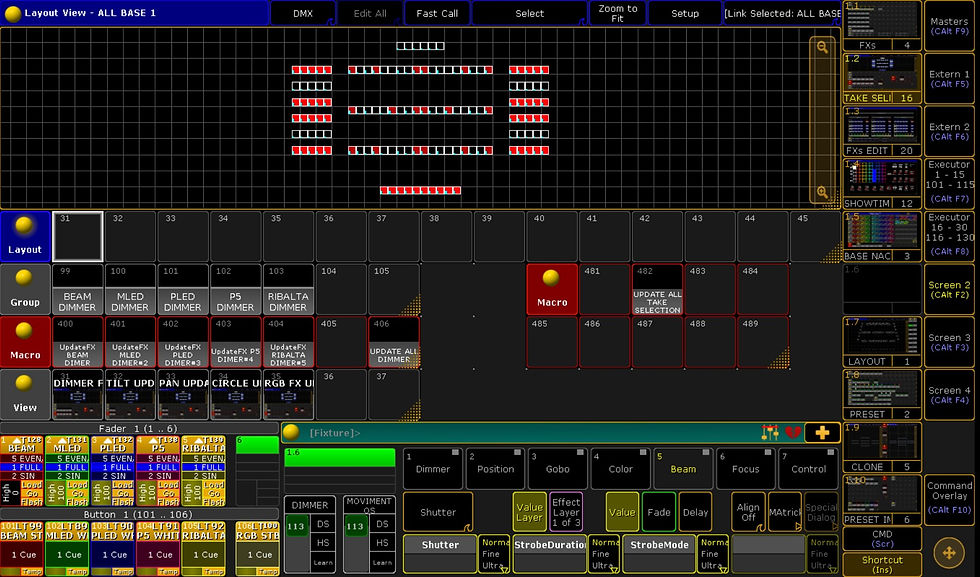Open the DMX dropdown in title bar
This screenshot has height=577, width=980.
pos(302,13)
